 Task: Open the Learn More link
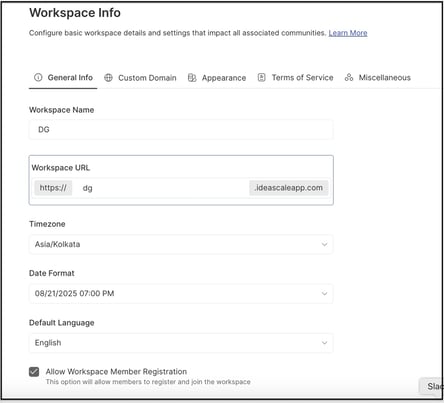click(x=348, y=33)
